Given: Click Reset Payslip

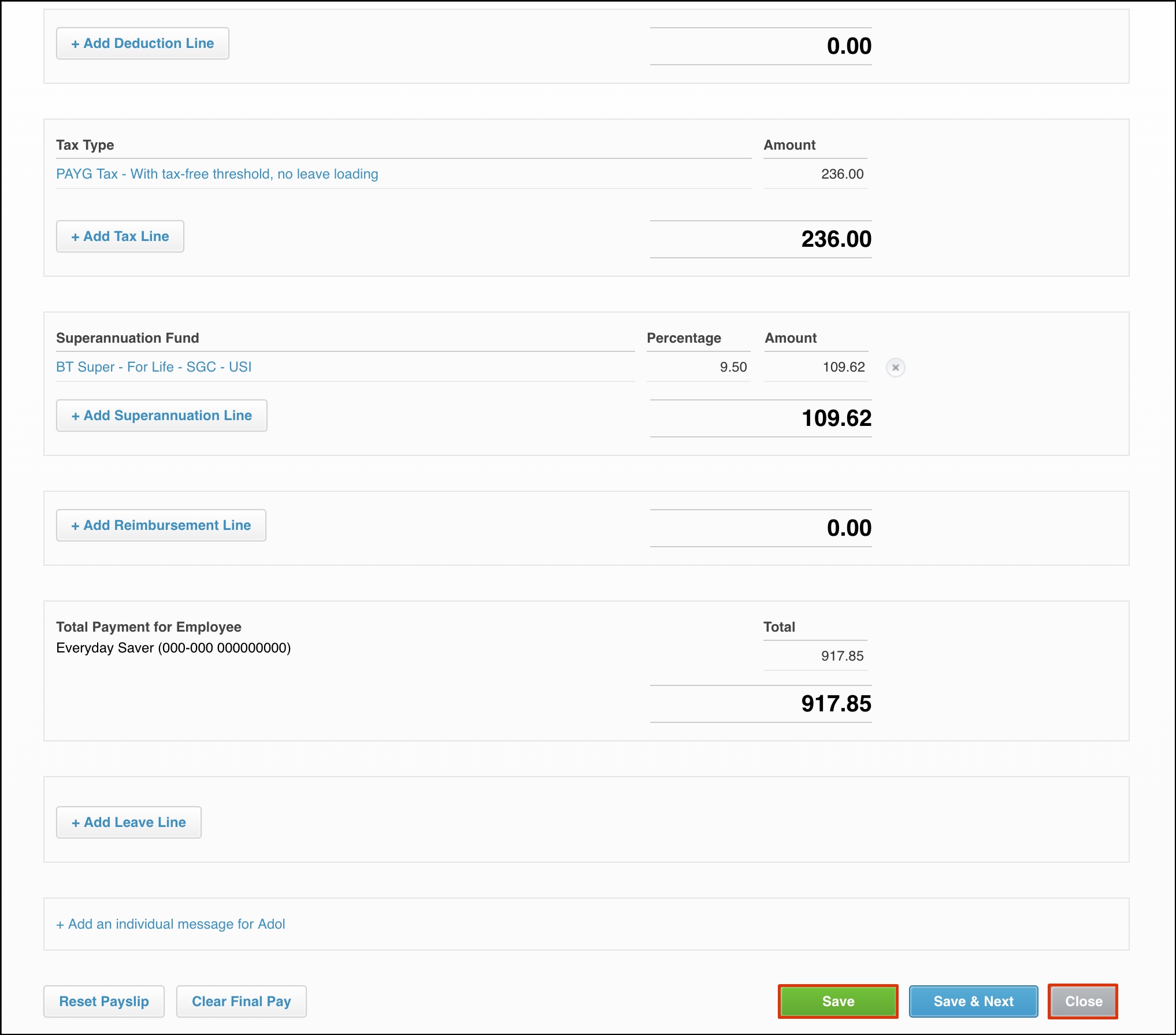Looking at the screenshot, I should (104, 1001).
